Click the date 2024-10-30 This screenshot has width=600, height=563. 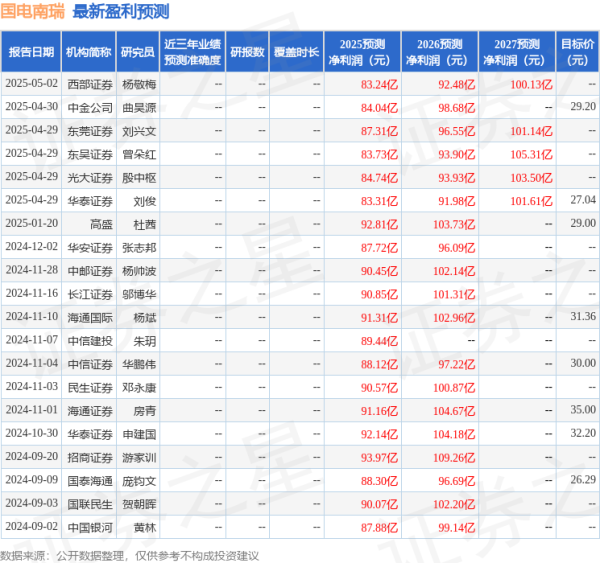coord(31,433)
